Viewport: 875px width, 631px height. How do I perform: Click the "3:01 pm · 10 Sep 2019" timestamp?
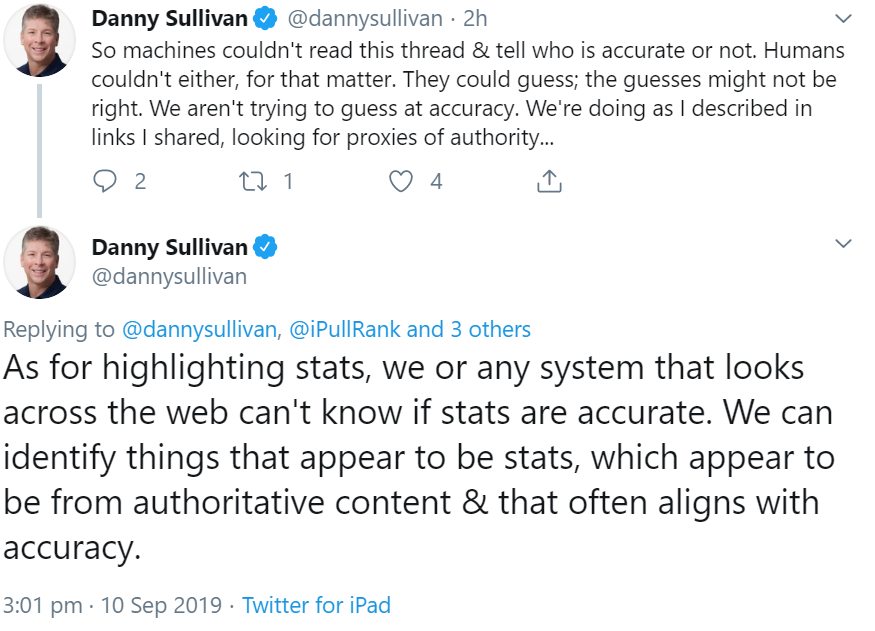tap(112, 605)
